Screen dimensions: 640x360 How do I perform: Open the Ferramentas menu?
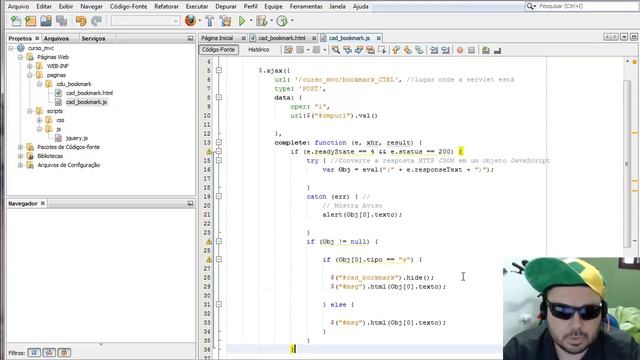pos(306,7)
